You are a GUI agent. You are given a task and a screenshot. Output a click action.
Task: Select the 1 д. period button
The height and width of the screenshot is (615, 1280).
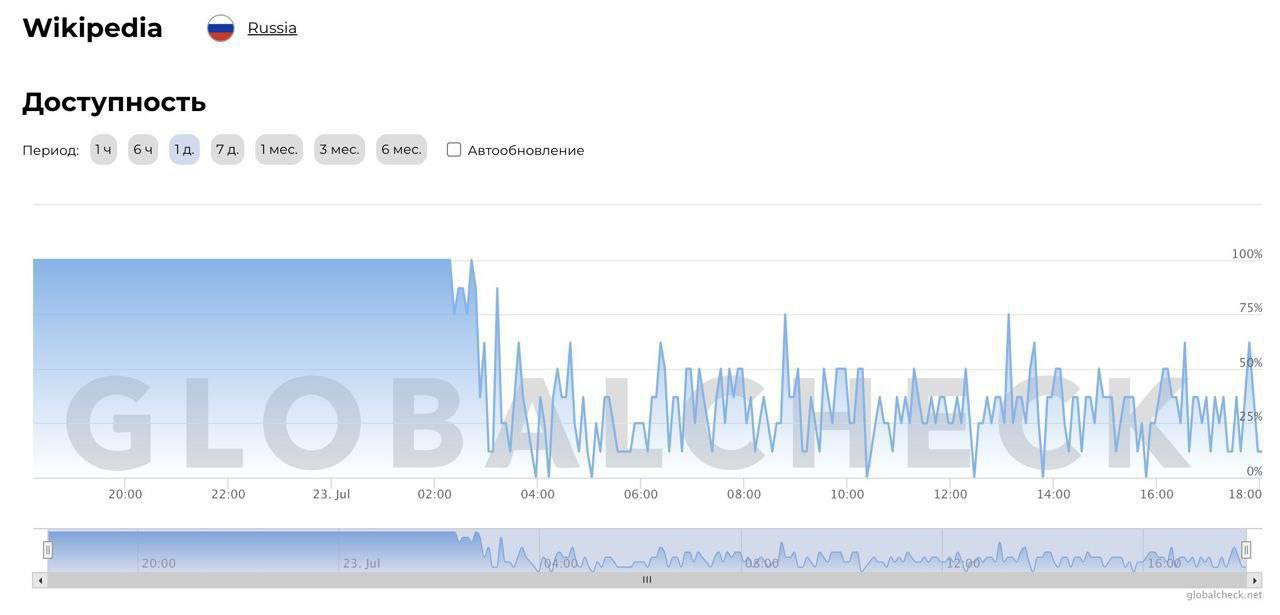click(x=184, y=150)
